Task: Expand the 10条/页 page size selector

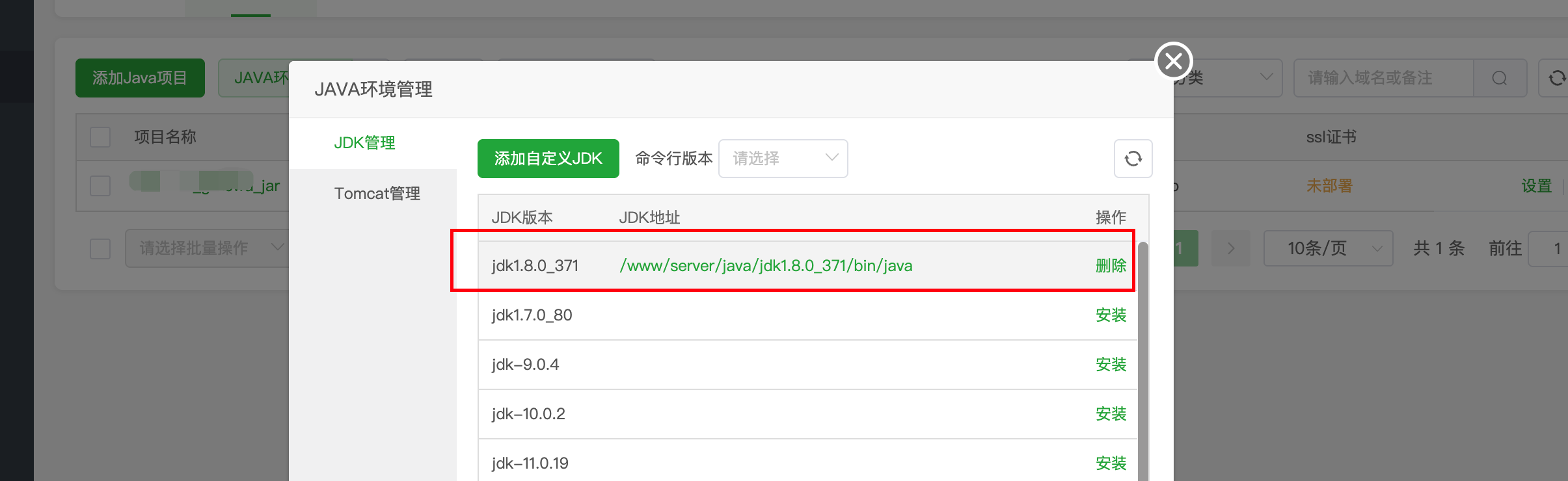Action: coord(1327,248)
